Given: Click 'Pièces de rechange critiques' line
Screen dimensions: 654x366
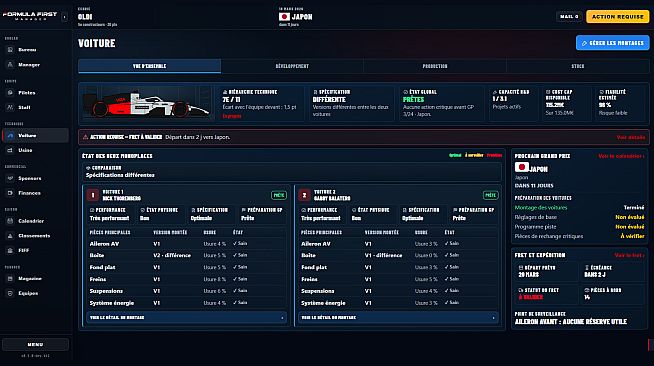Looking at the screenshot, I should click(579, 236).
